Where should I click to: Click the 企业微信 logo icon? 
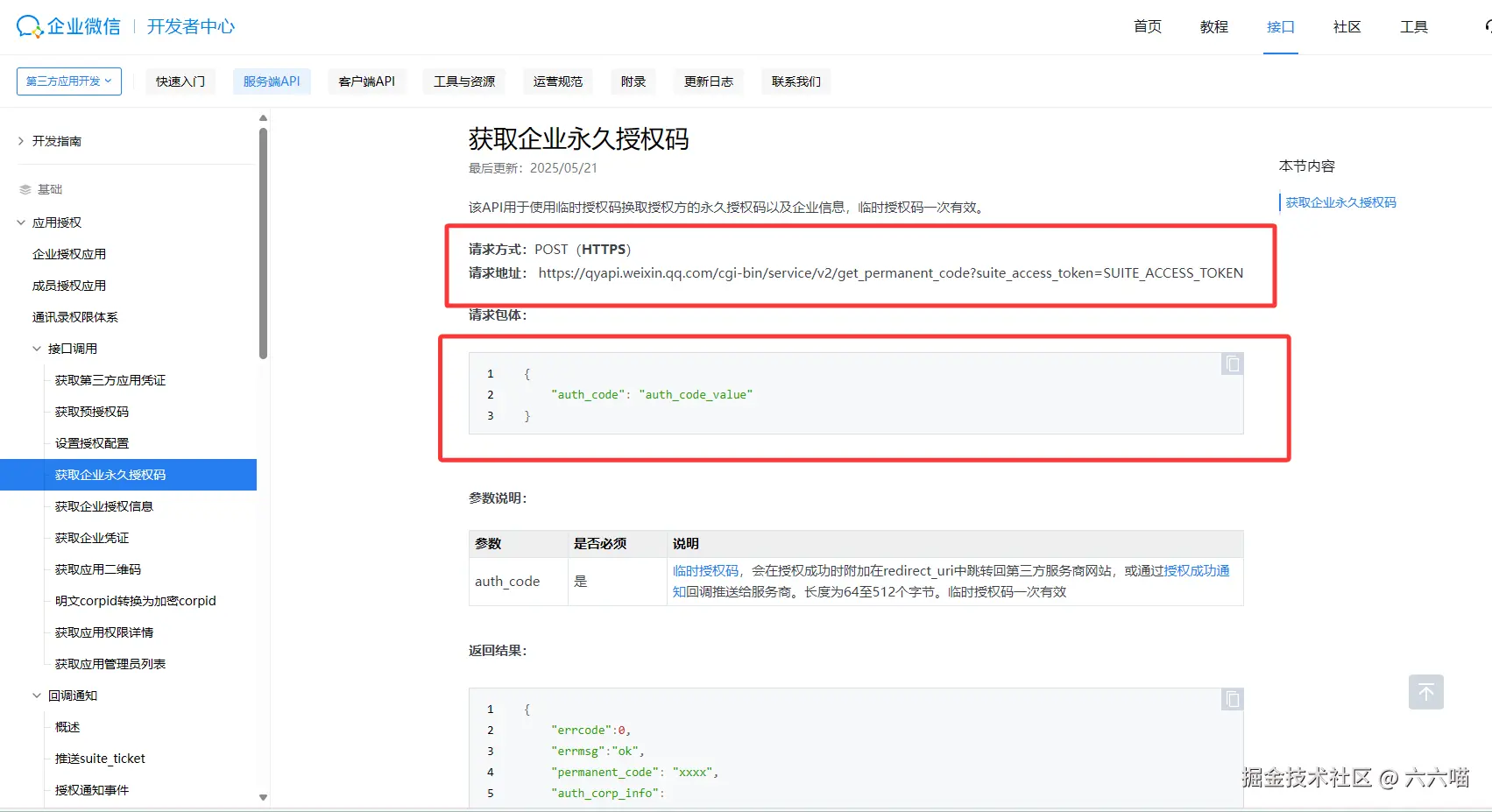(29, 26)
